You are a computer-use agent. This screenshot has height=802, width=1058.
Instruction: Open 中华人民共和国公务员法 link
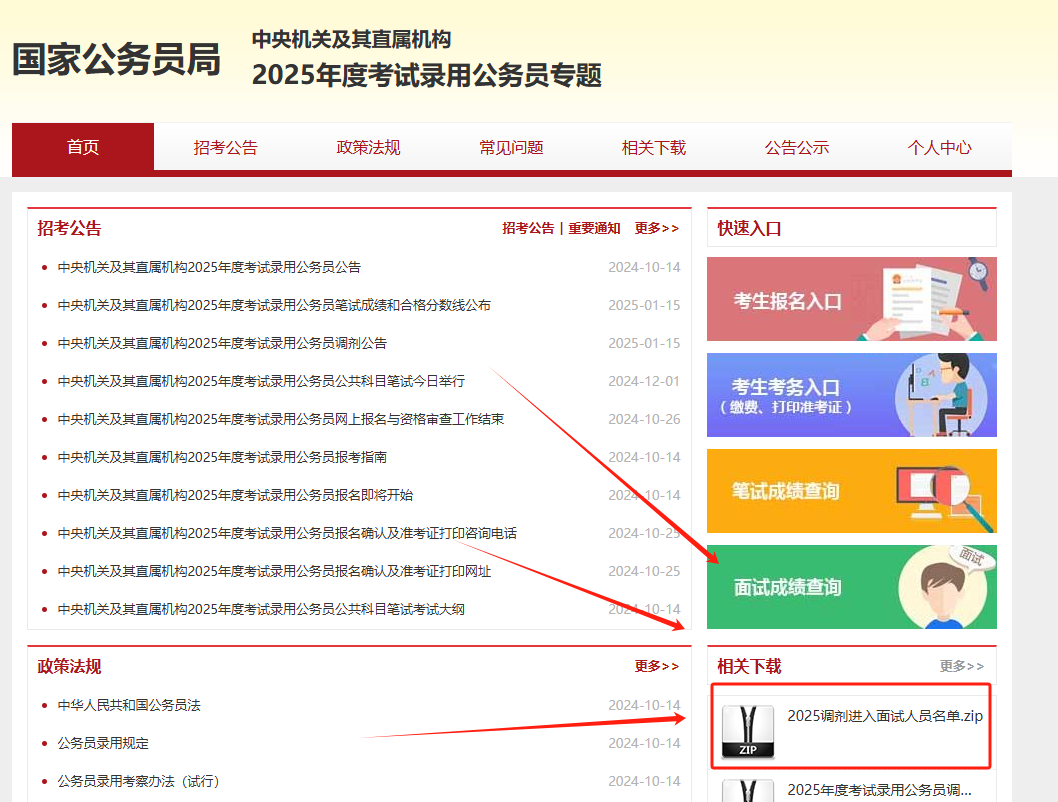click(x=129, y=705)
